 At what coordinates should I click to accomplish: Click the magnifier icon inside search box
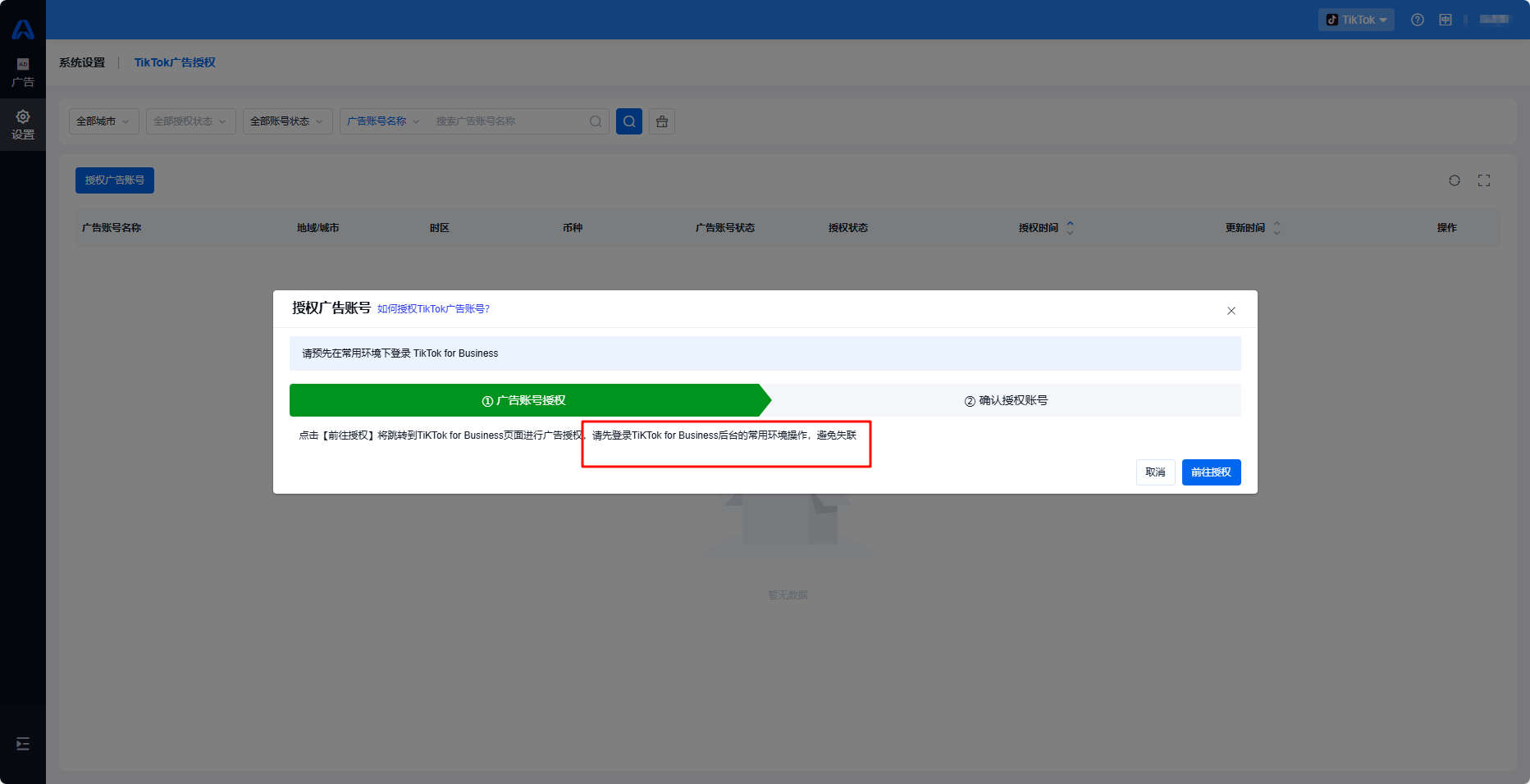(x=596, y=121)
